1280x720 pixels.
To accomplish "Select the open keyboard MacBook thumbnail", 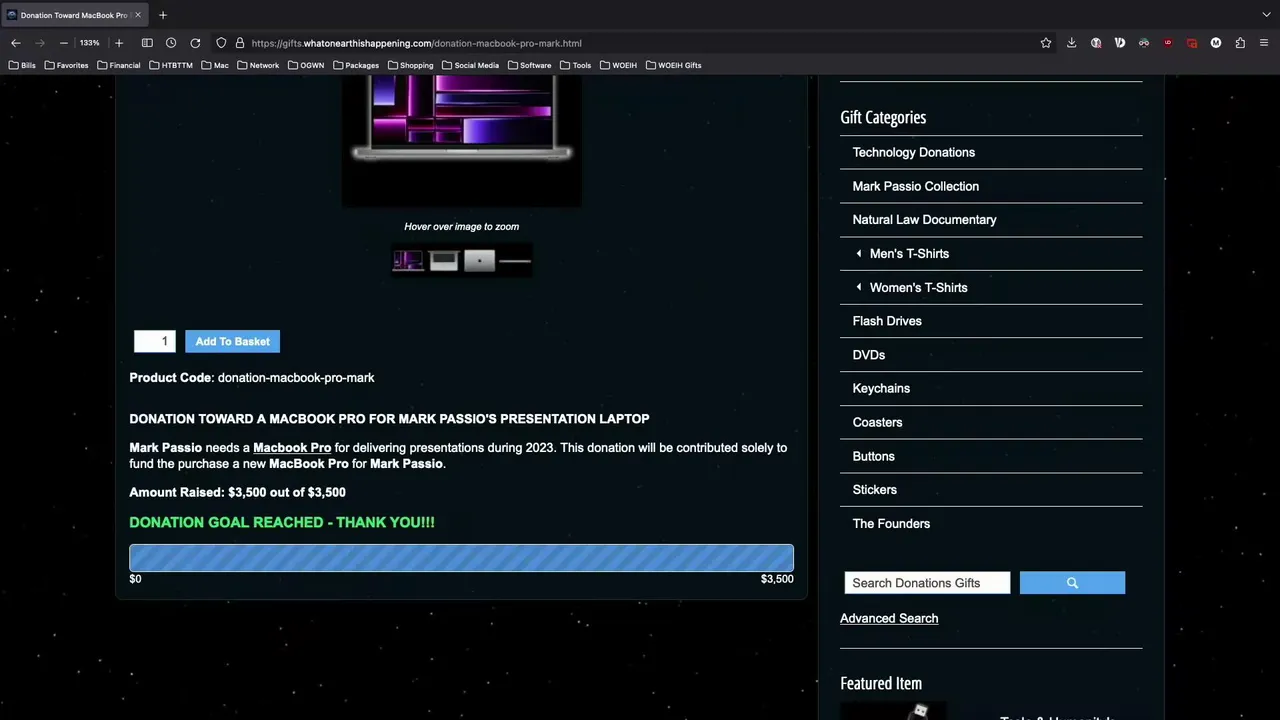I will point(444,261).
